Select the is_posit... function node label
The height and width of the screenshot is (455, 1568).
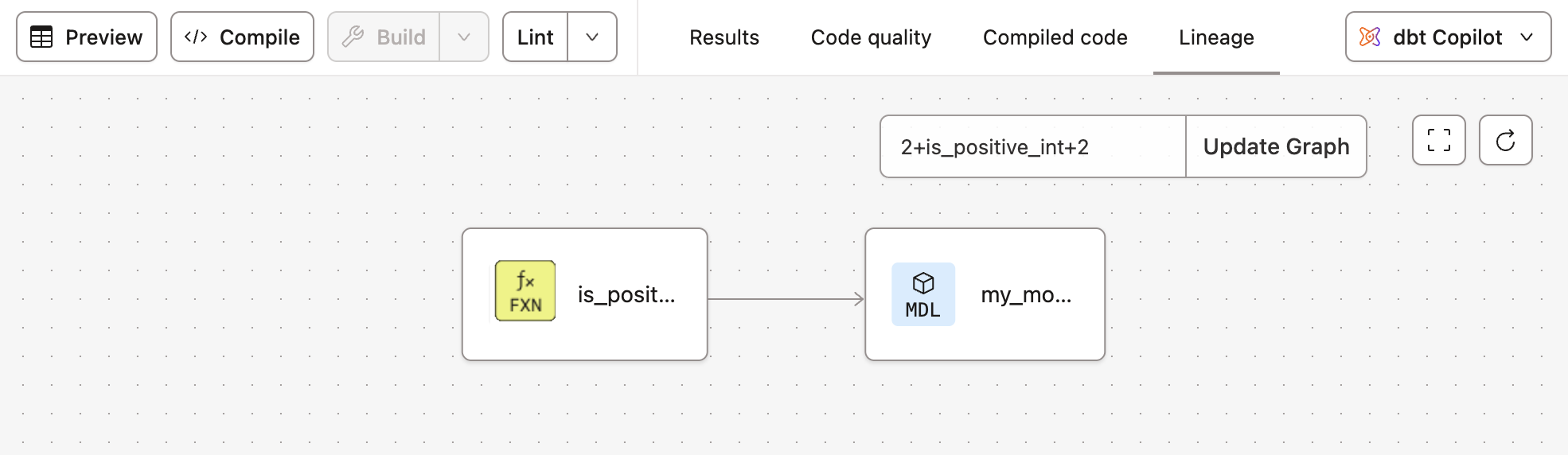coord(626,295)
